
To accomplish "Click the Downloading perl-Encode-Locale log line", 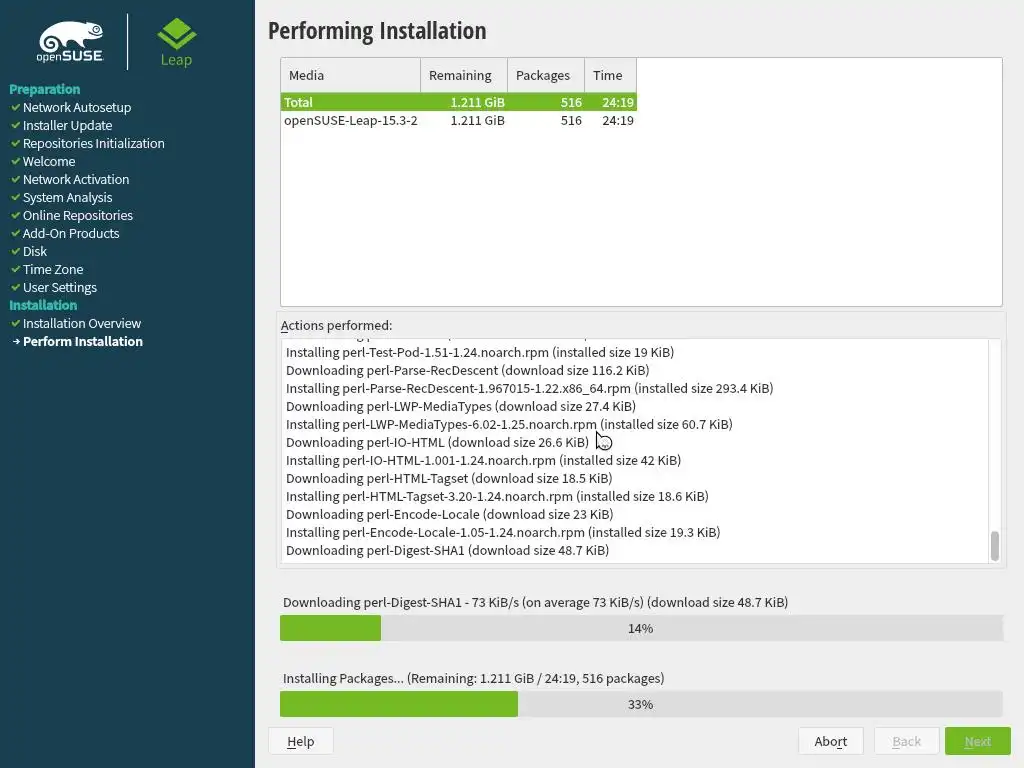I will 449,514.
